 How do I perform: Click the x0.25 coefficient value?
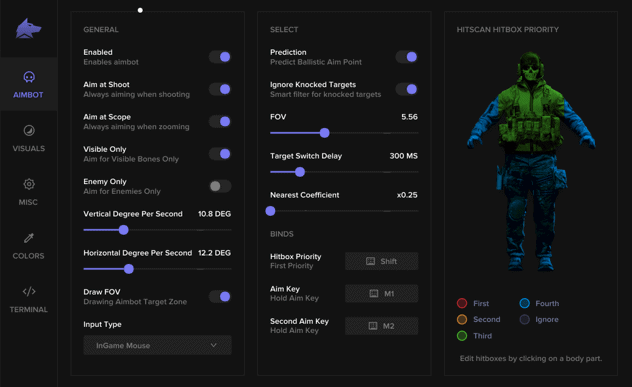pyautogui.click(x=407, y=195)
